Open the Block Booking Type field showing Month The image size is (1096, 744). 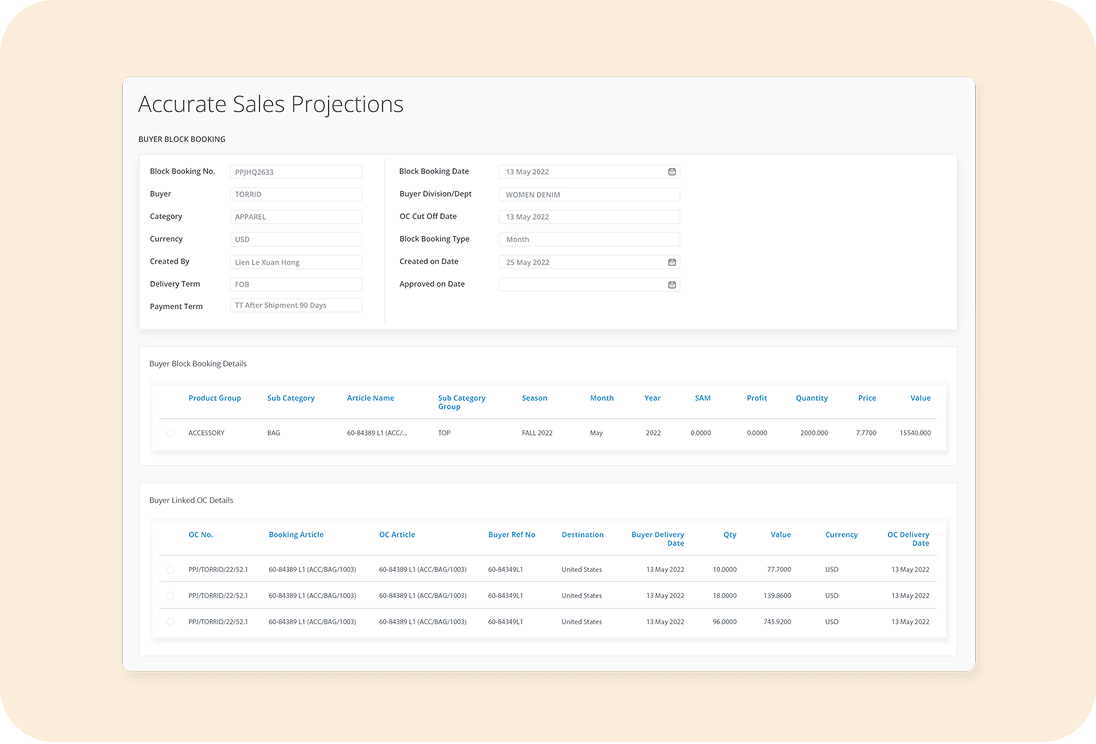pos(588,240)
